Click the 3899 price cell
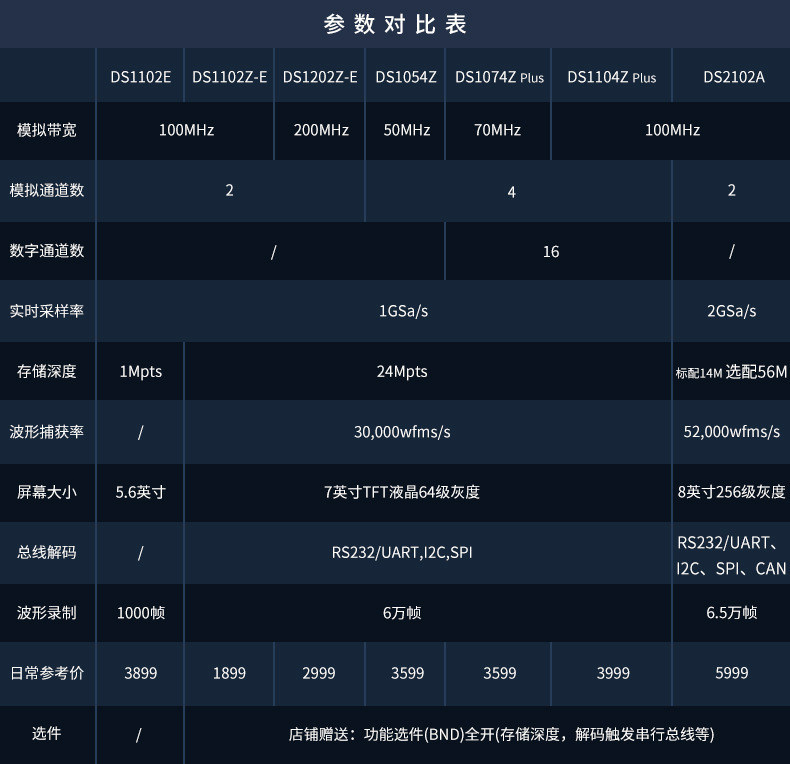 [x=141, y=673]
